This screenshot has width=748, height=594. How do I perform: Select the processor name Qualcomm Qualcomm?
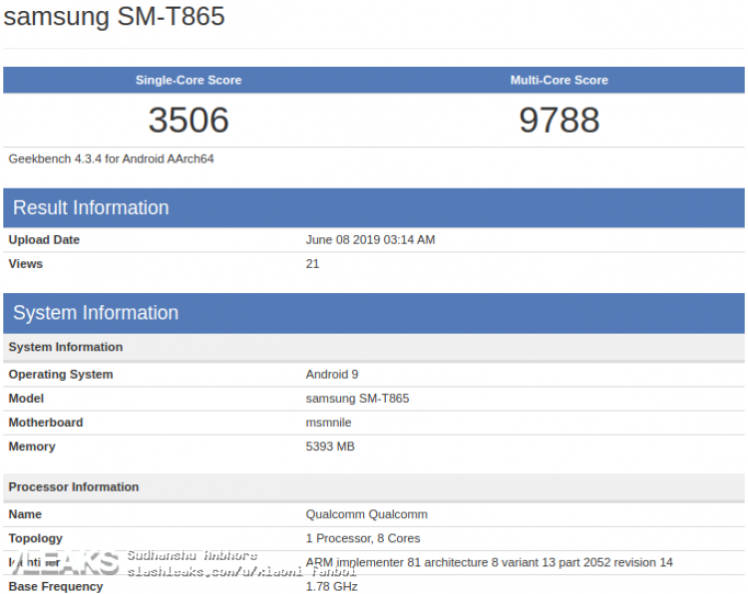click(x=366, y=514)
